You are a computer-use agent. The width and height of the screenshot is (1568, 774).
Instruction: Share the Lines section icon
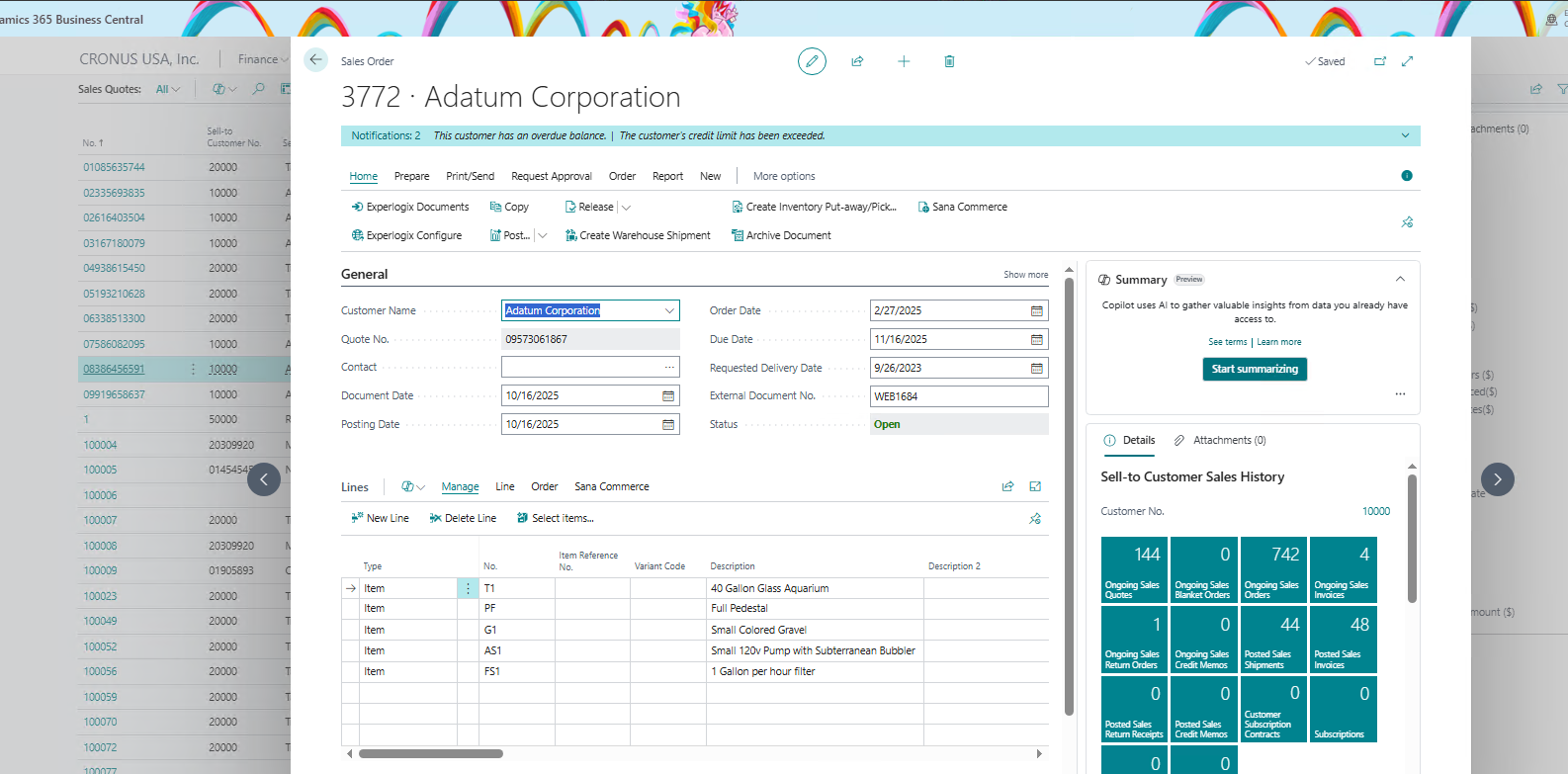(1007, 486)
